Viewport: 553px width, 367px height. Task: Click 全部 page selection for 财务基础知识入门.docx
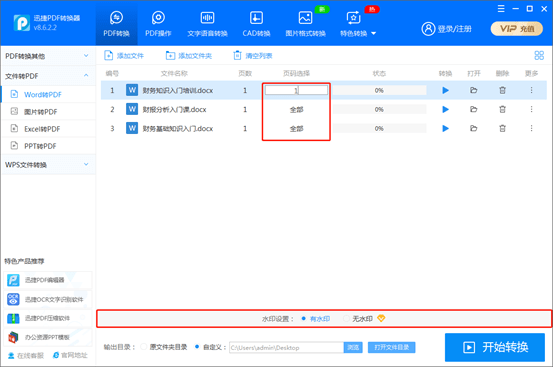[296, 129]
